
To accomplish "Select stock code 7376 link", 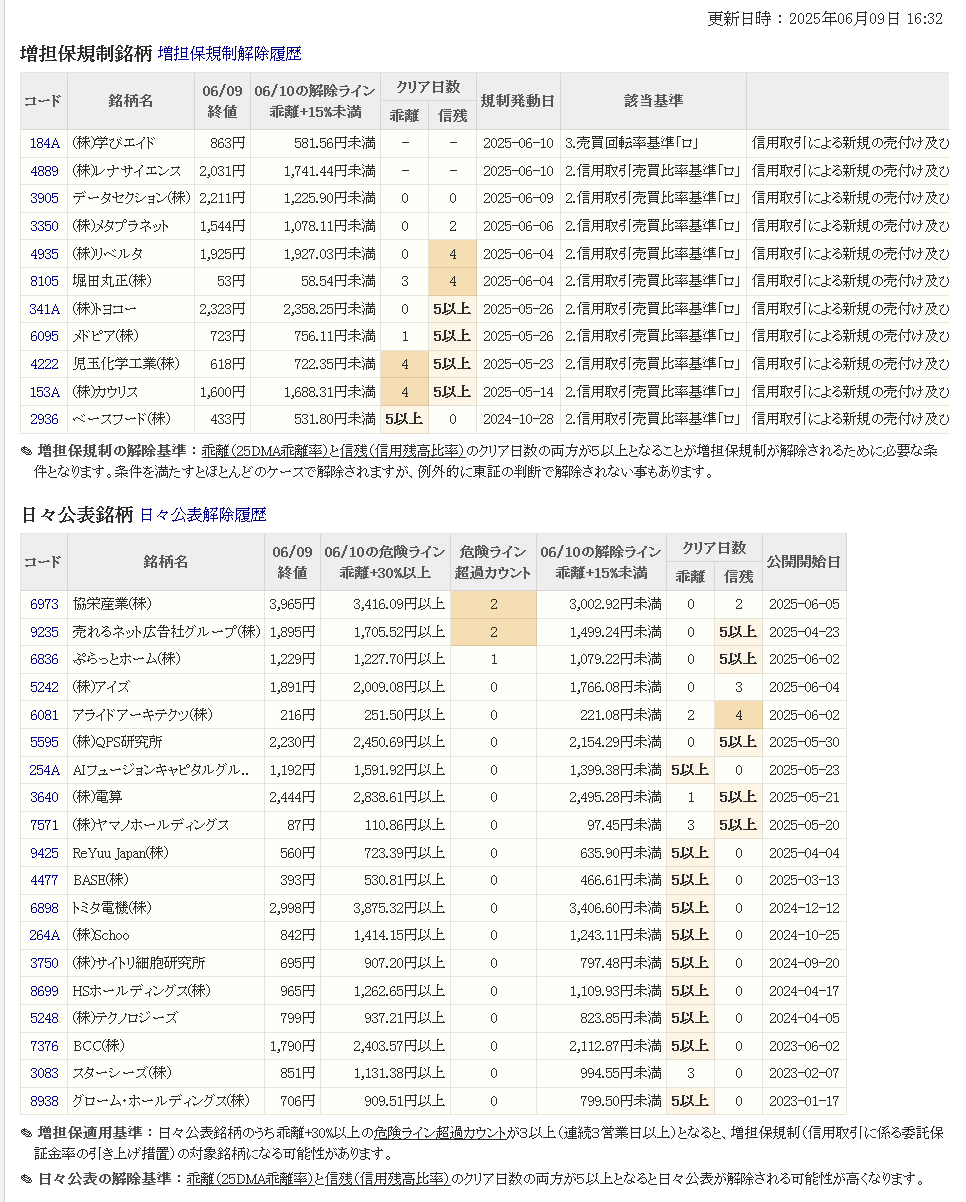I will pyautogui.click(x=44, y=1046).
